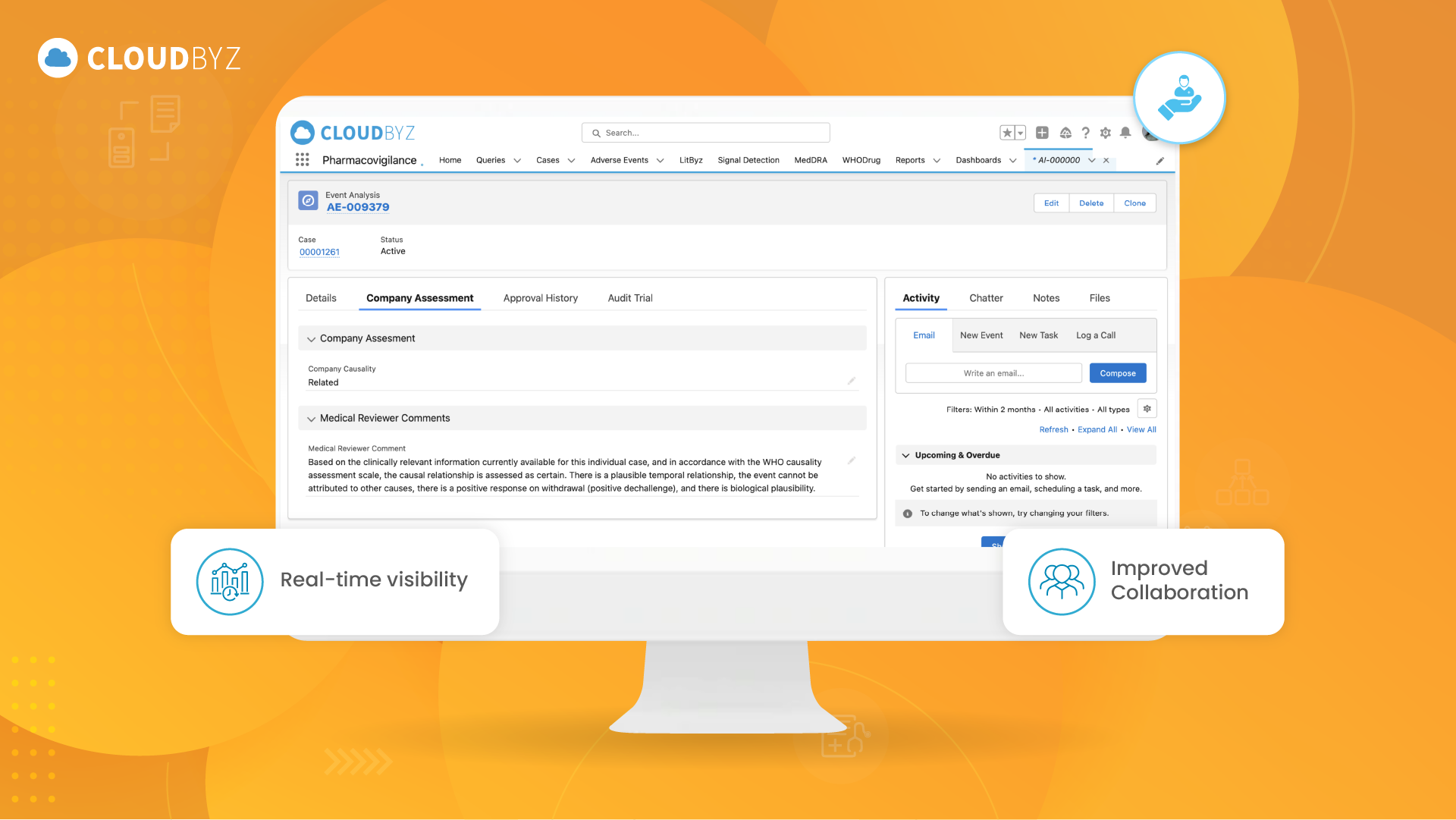1456x820 pixels.
Task: Open the Signal Detection nav item
Action: [x=748, y=160]
